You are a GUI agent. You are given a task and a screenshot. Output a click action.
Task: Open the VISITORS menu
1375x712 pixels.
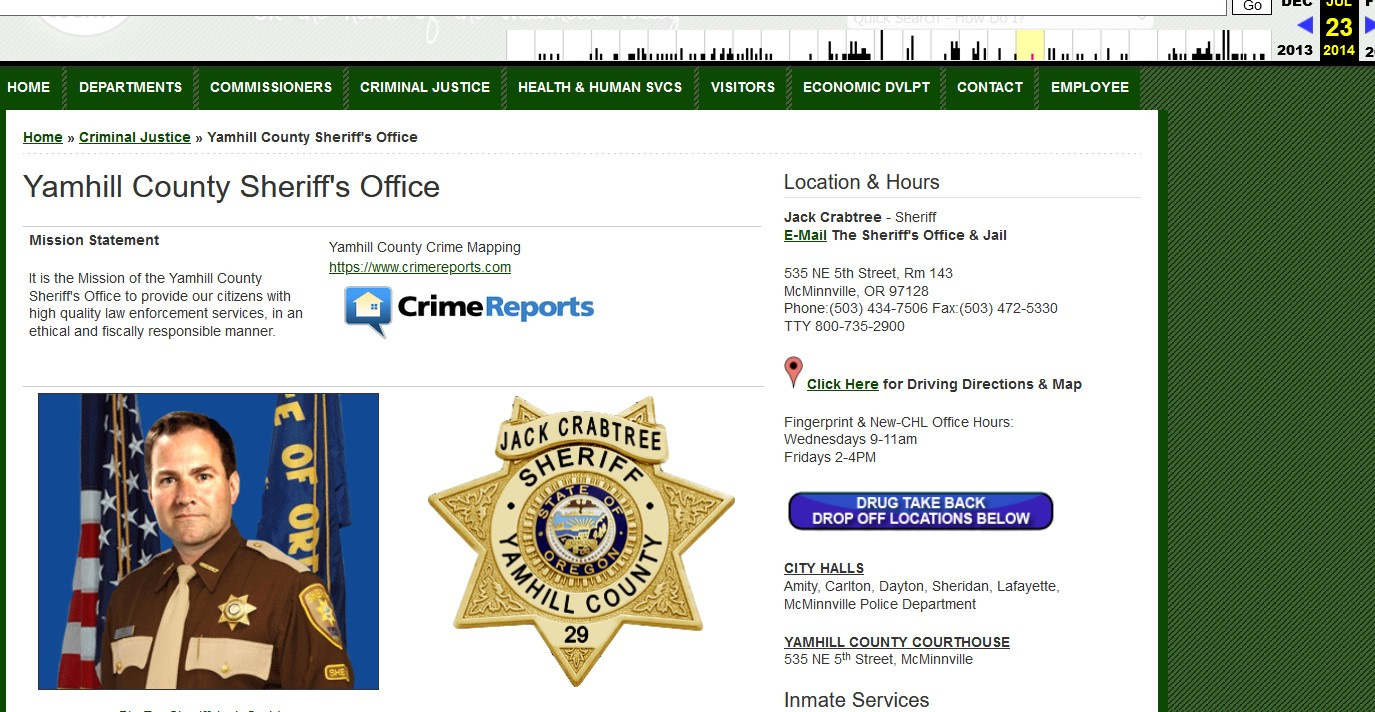tap(743, 88)
